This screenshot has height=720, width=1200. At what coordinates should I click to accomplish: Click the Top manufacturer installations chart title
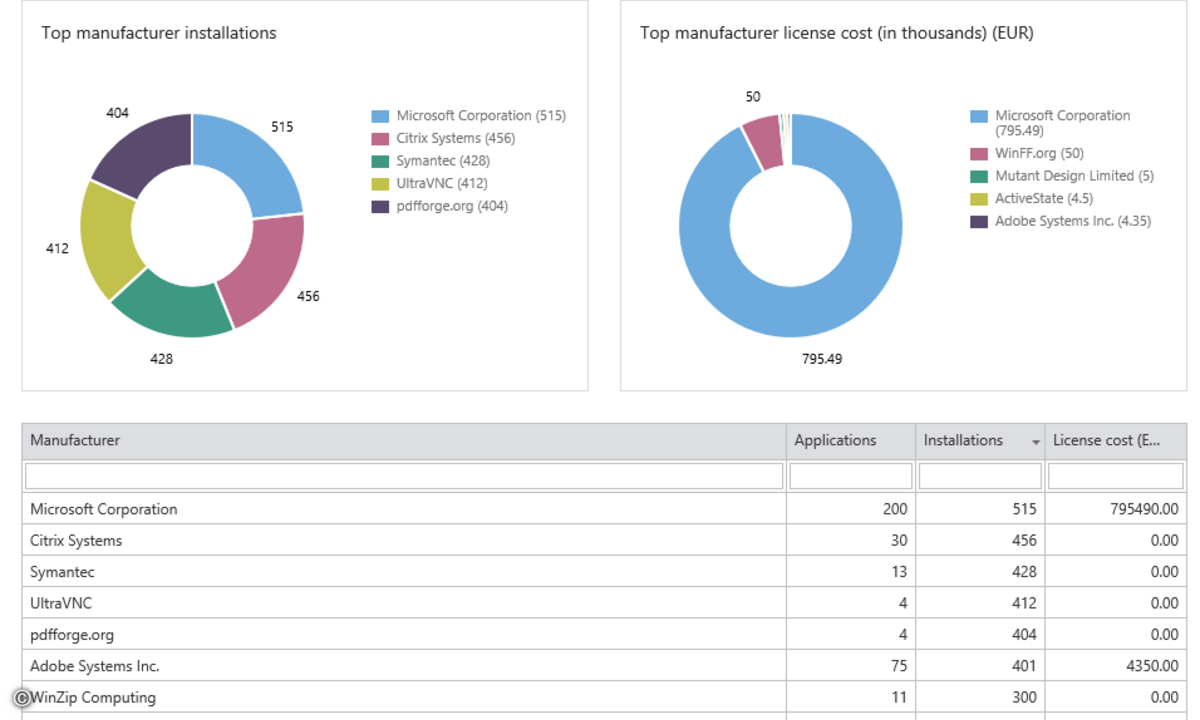159,33
